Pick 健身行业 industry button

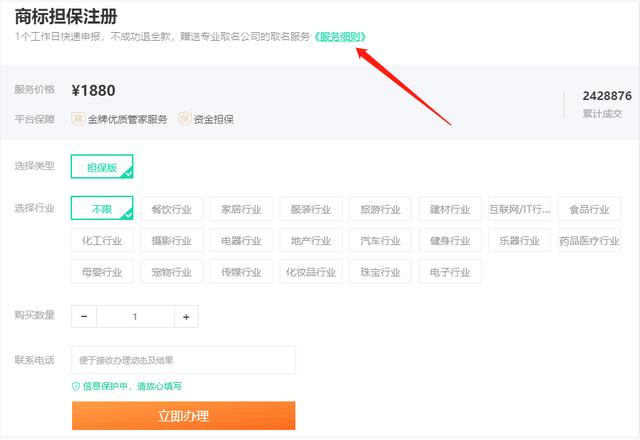(450, 240)
